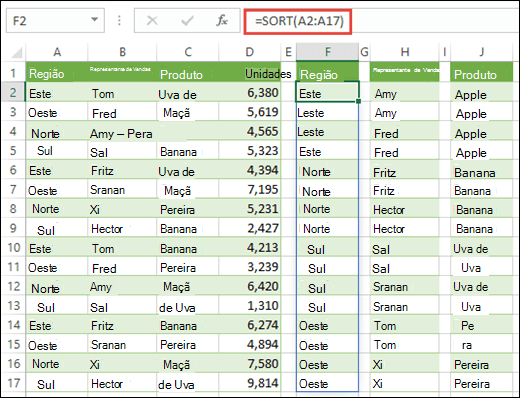
Task: Select active cell F2 containing Este
Action: pyautogui.click(x=327, y=92)
